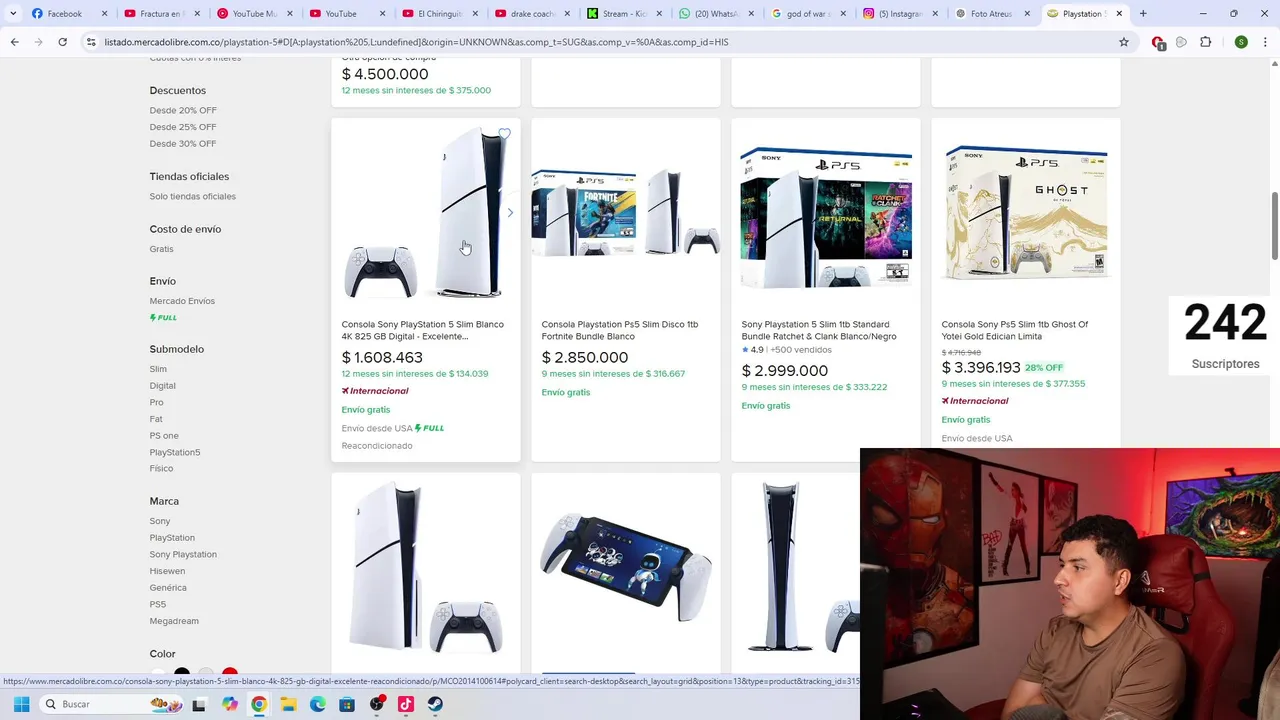Open the Chrome profile avatar
Viewport: 1280px width, 720px height.
tap(1241, 42)
